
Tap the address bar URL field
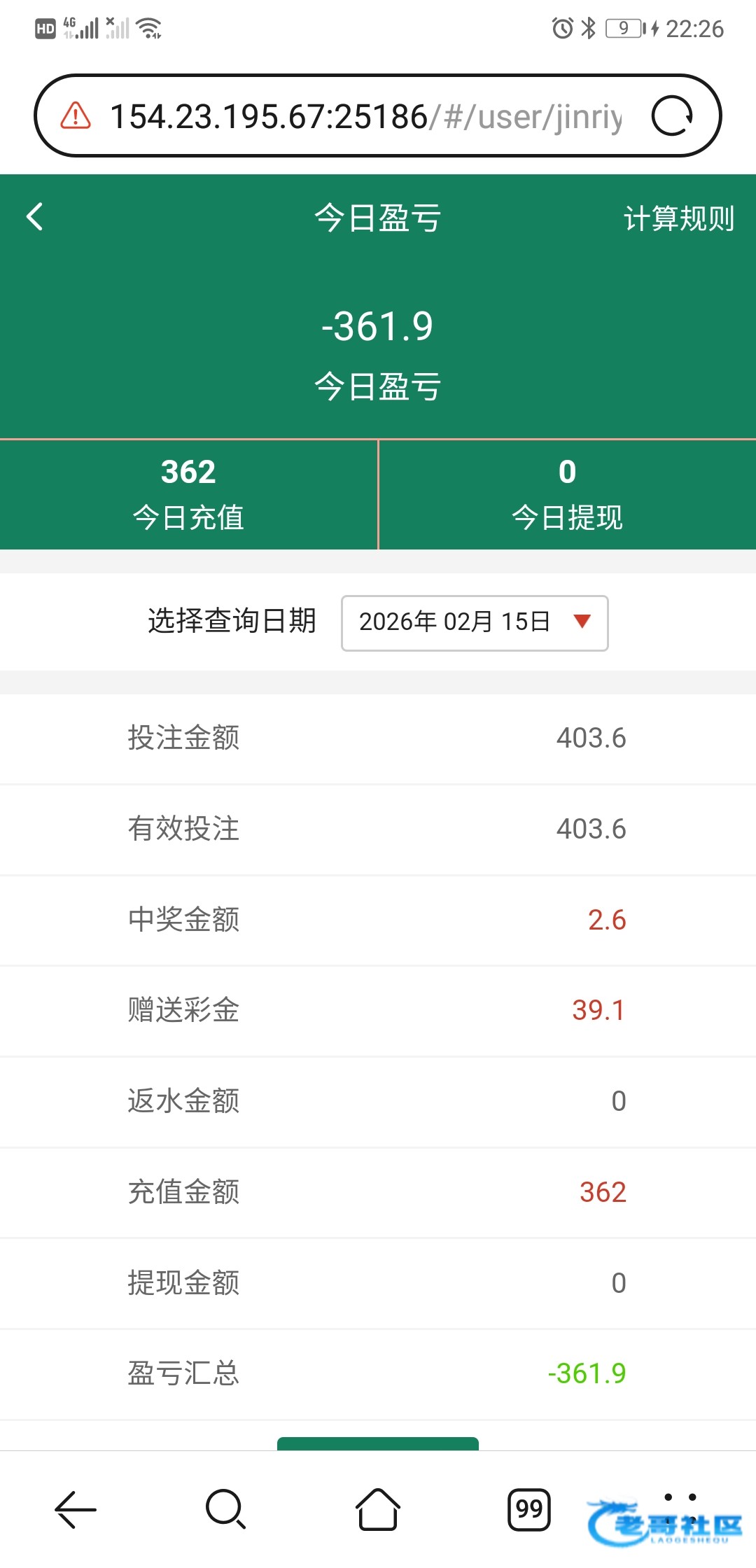(x=364, y=116)
